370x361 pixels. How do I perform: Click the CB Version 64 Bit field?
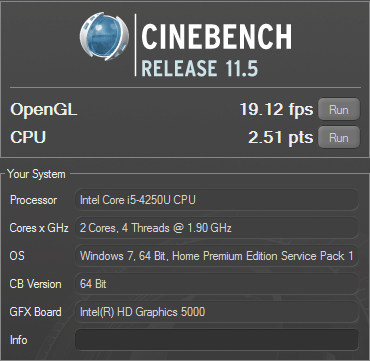coord(217,284)
